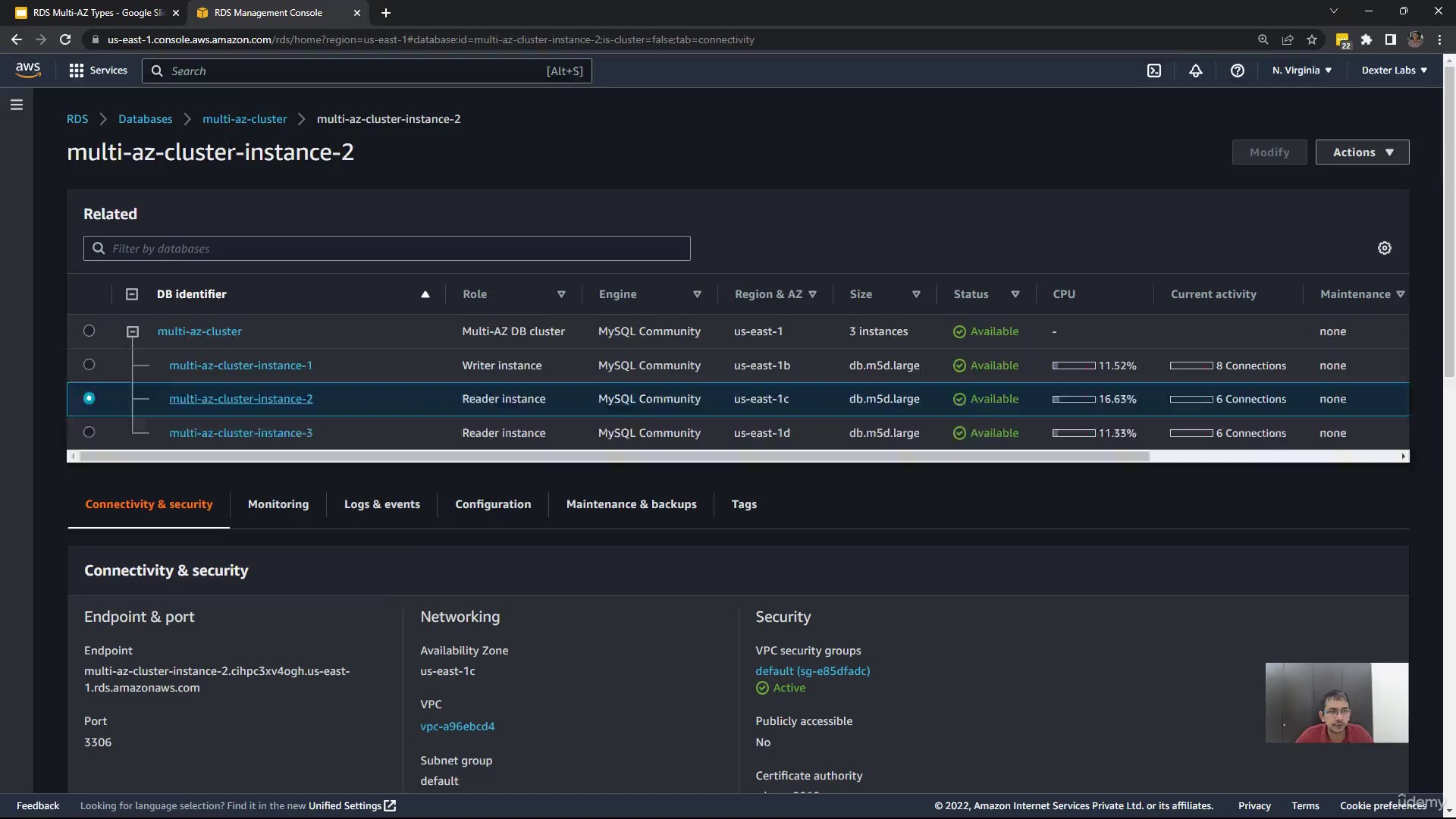Screen dimensions: 1456x819
Task: Open the vpc-a96ebcd4 link
Action: [457, 726]
